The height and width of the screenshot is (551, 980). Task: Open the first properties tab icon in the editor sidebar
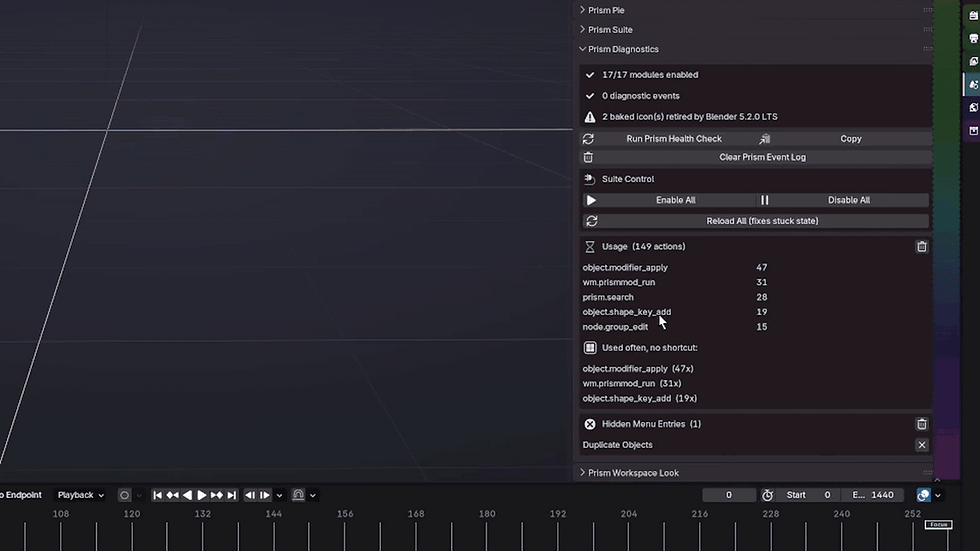(x=973, y=16)
